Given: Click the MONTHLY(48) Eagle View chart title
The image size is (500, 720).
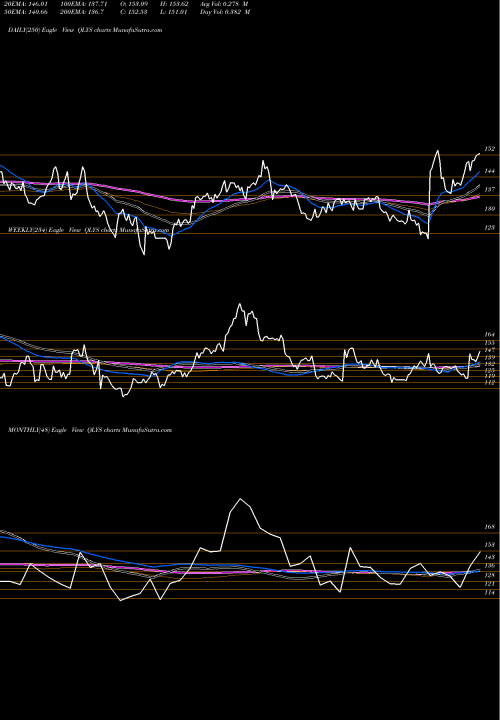Looking at the screenshot, I should (90, 430).
